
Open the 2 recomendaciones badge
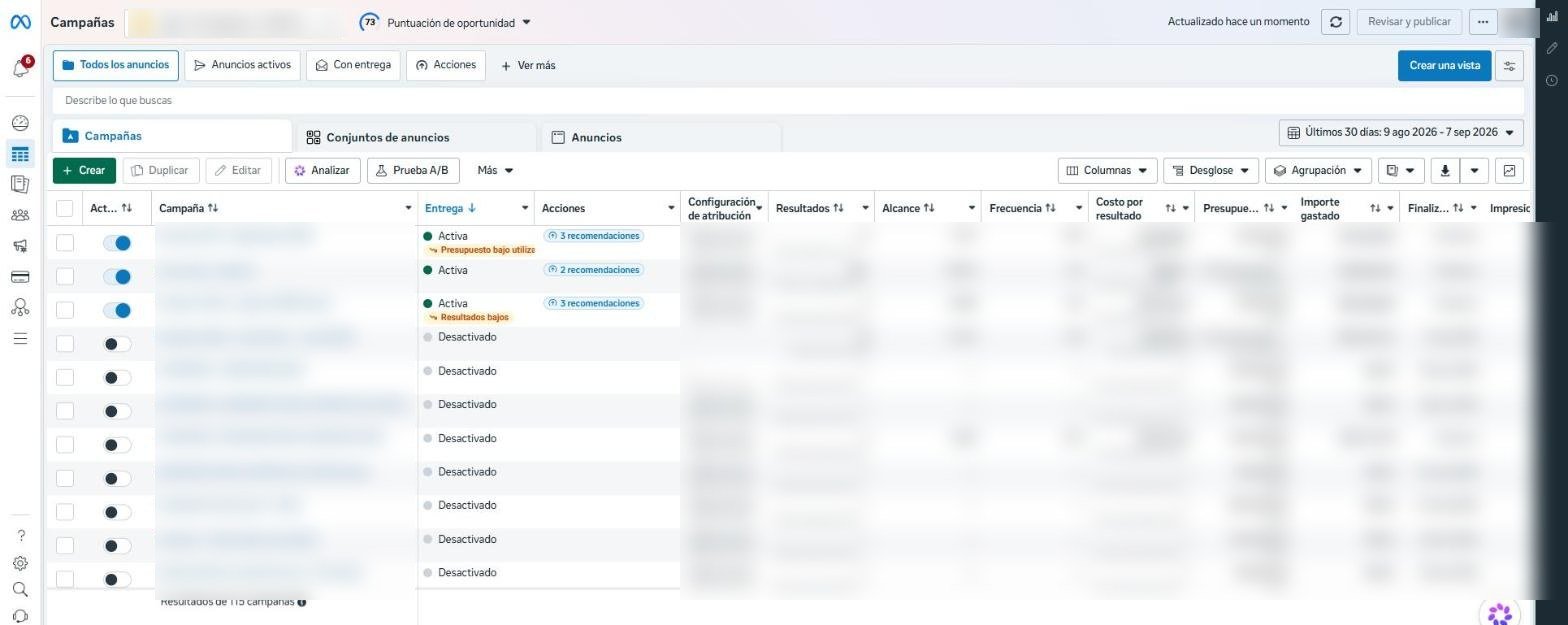pos(594,270)
